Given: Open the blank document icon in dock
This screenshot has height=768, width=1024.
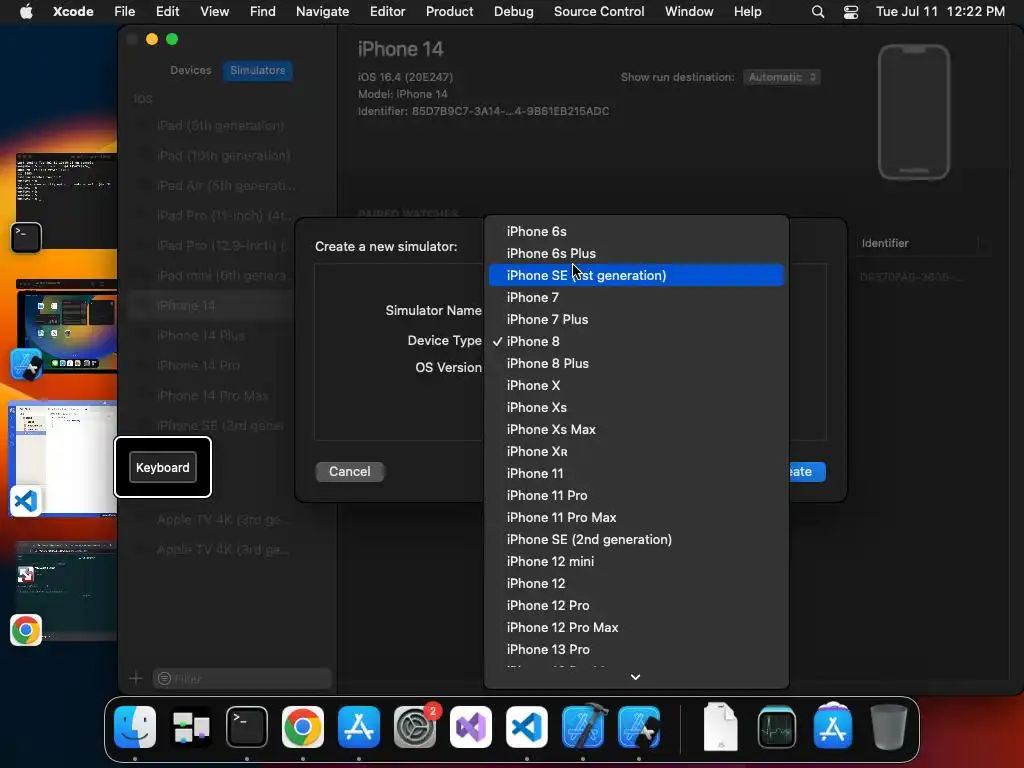Looking at the screenshot, I should coord(720,727).
